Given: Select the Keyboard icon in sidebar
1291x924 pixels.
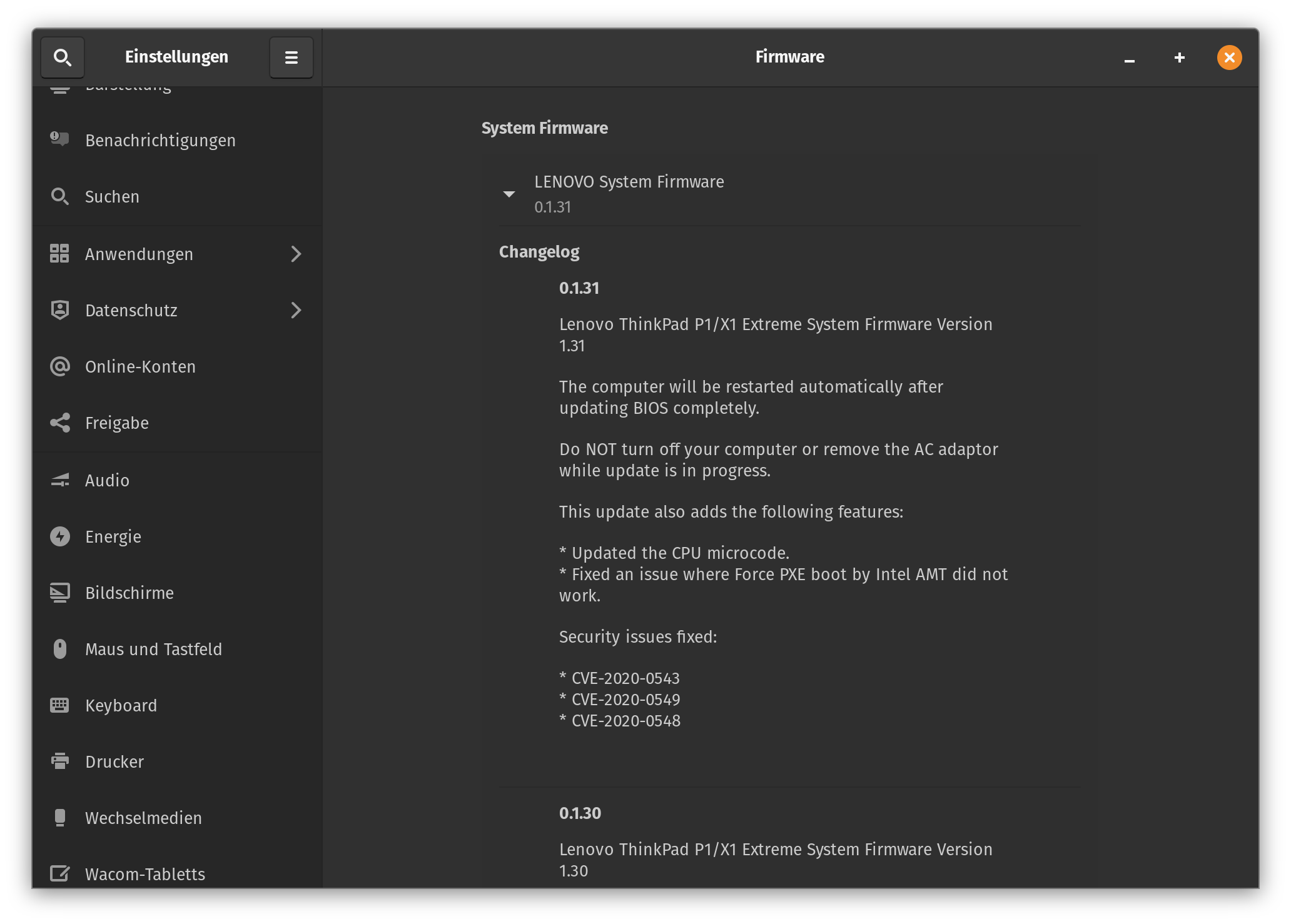Looking at the screenshot, I should tap(60, 705).
